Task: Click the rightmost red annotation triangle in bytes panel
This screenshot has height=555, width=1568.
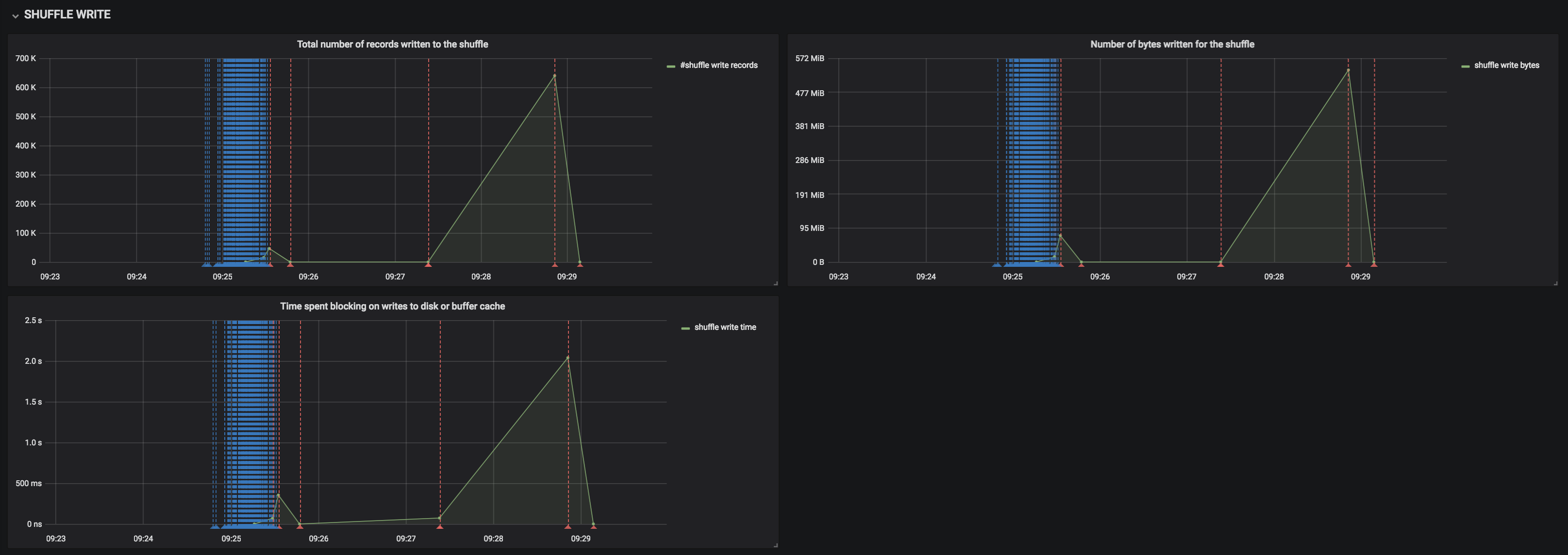Action: 1374,265
